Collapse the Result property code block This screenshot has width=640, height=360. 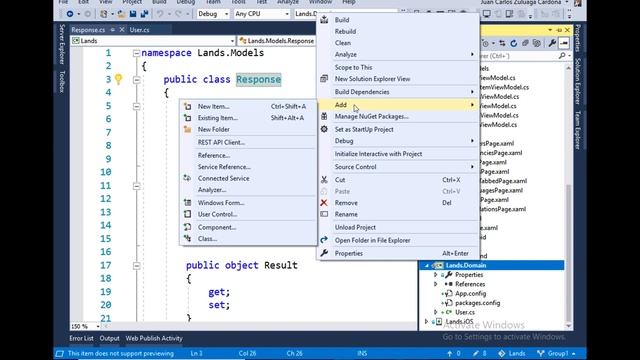(x=137, y=266)
